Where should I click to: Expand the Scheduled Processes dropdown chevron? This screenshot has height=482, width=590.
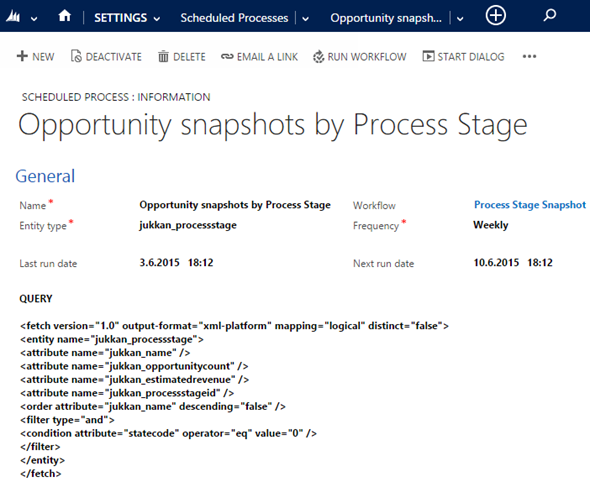coord(306,18)
